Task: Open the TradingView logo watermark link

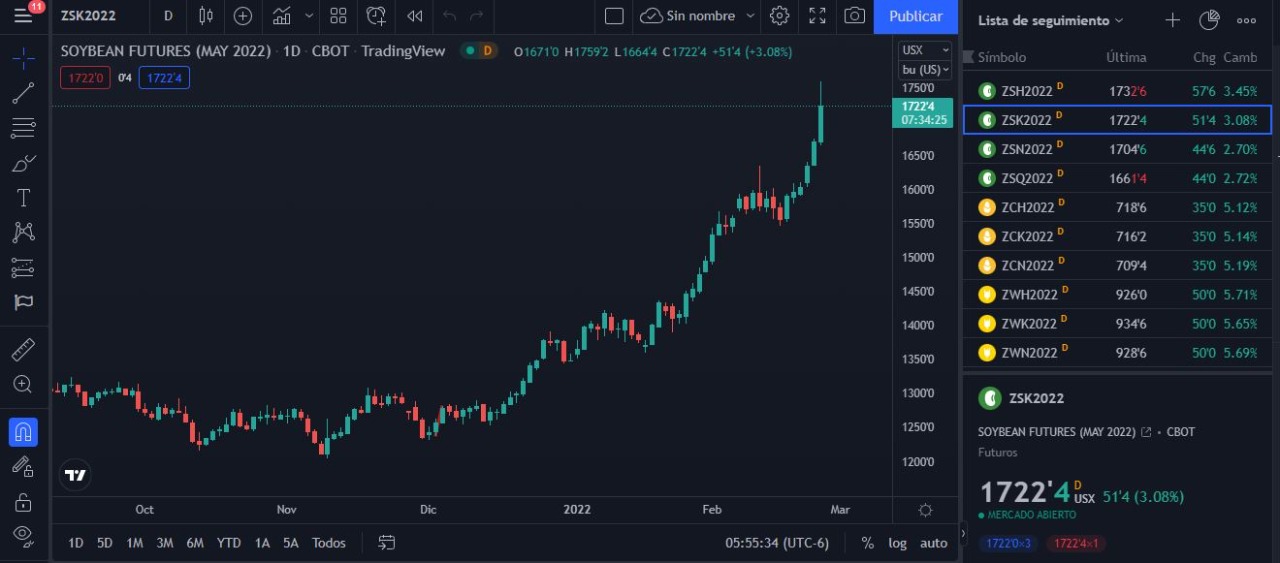Action: (75, 475)
